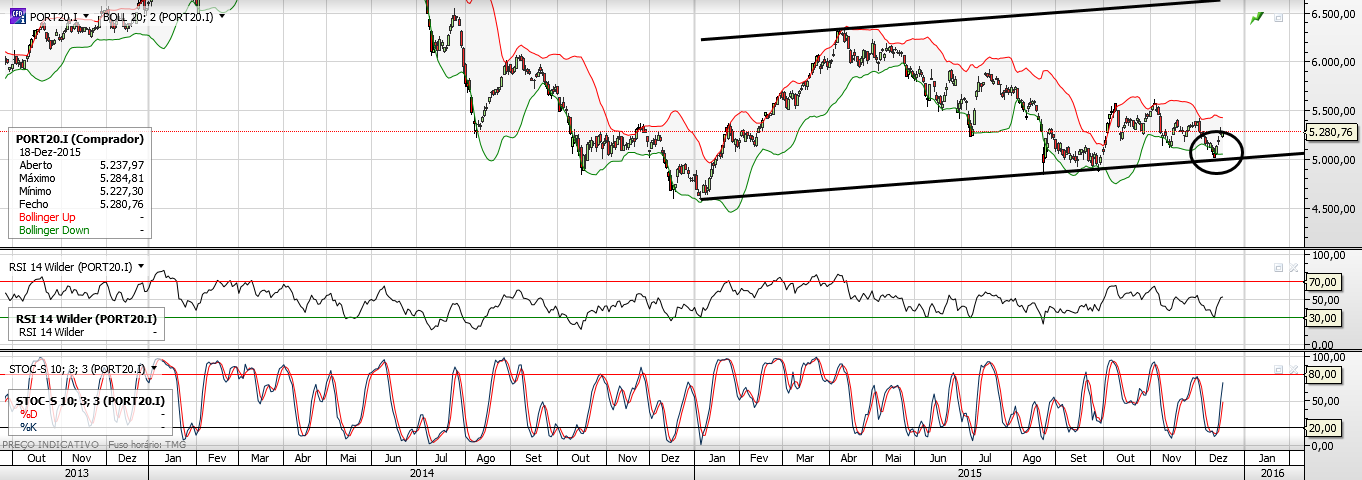The width and height of the screenshot is (1362, 480).
Task: Click the 4.500,00 price axis label
Action: click(x=1332, y=209)
